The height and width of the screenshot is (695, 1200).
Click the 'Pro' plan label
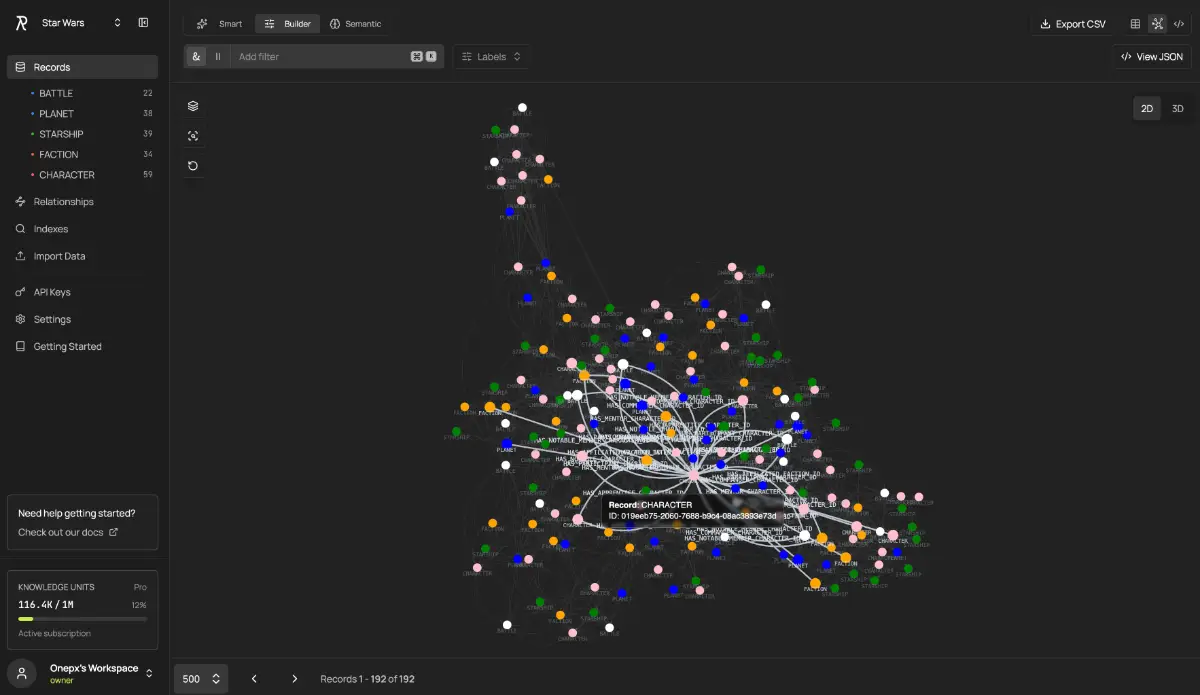[140, 587]
